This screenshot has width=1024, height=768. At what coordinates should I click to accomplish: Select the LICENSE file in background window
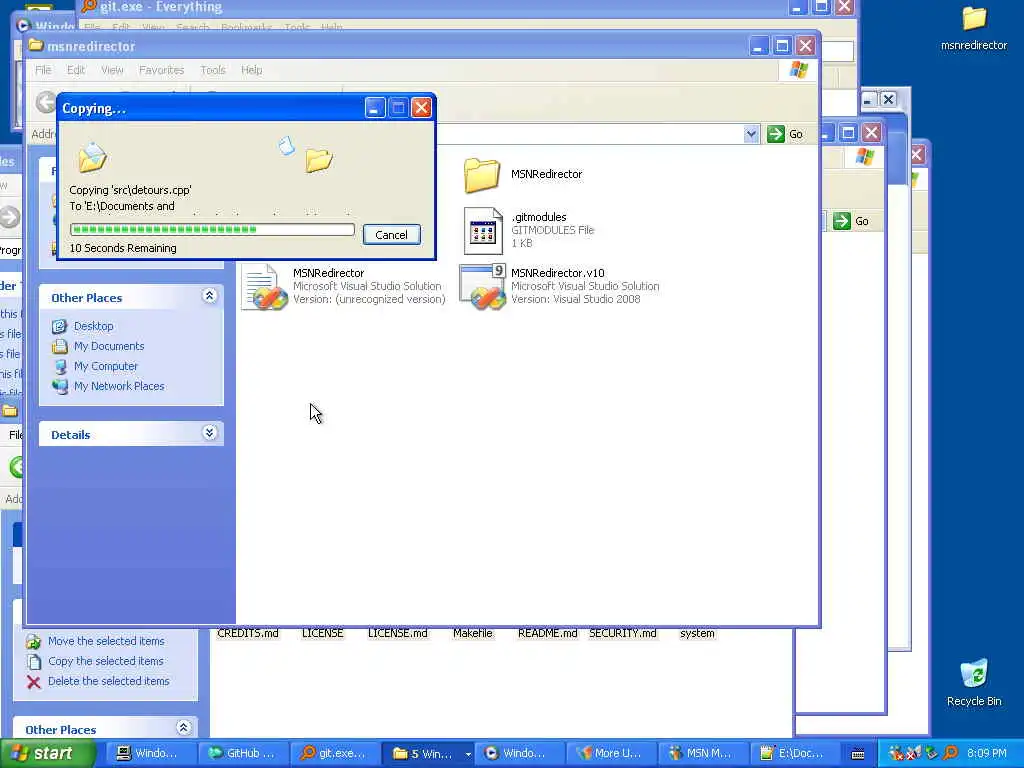click(323, 633)
